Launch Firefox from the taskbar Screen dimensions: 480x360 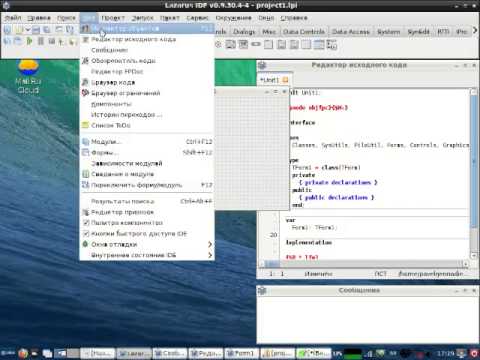pyautogui.click(x=23, y=353)
